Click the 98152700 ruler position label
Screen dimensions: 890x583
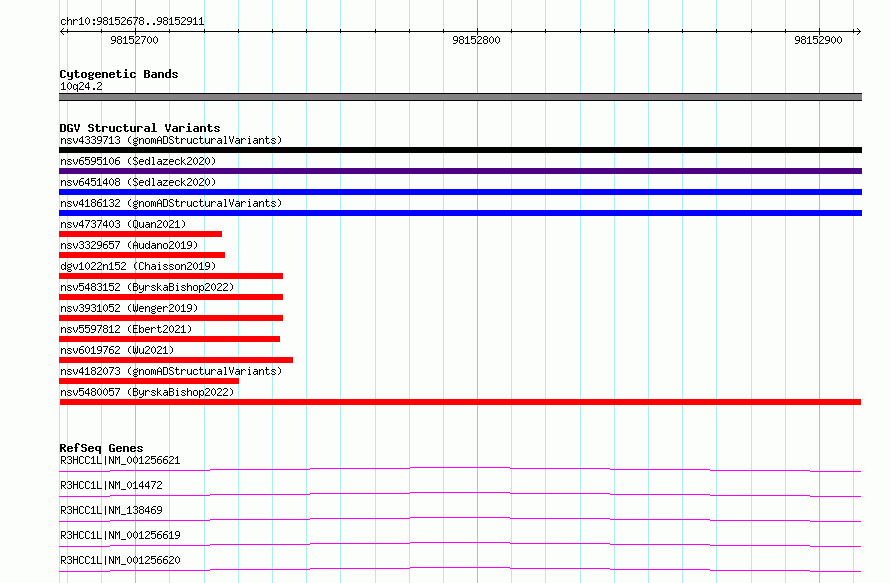pos(135,40)
